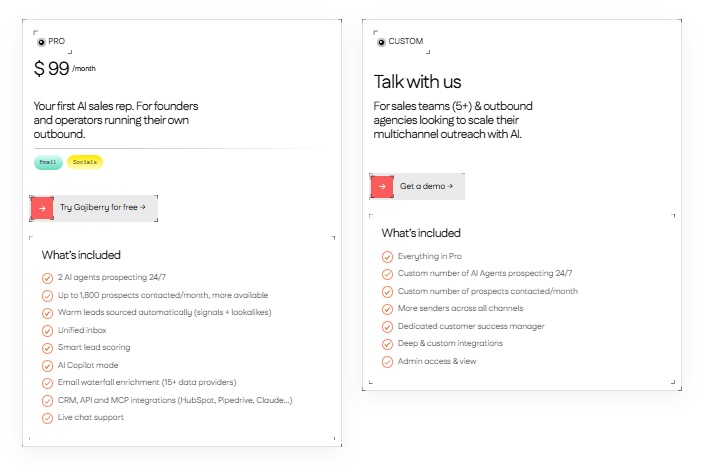Click Custom number of AI Agents prospecting text
Image resolution: width=712 pixels, height=471 pixels.
pyautogui.click(x=485, y=273)
